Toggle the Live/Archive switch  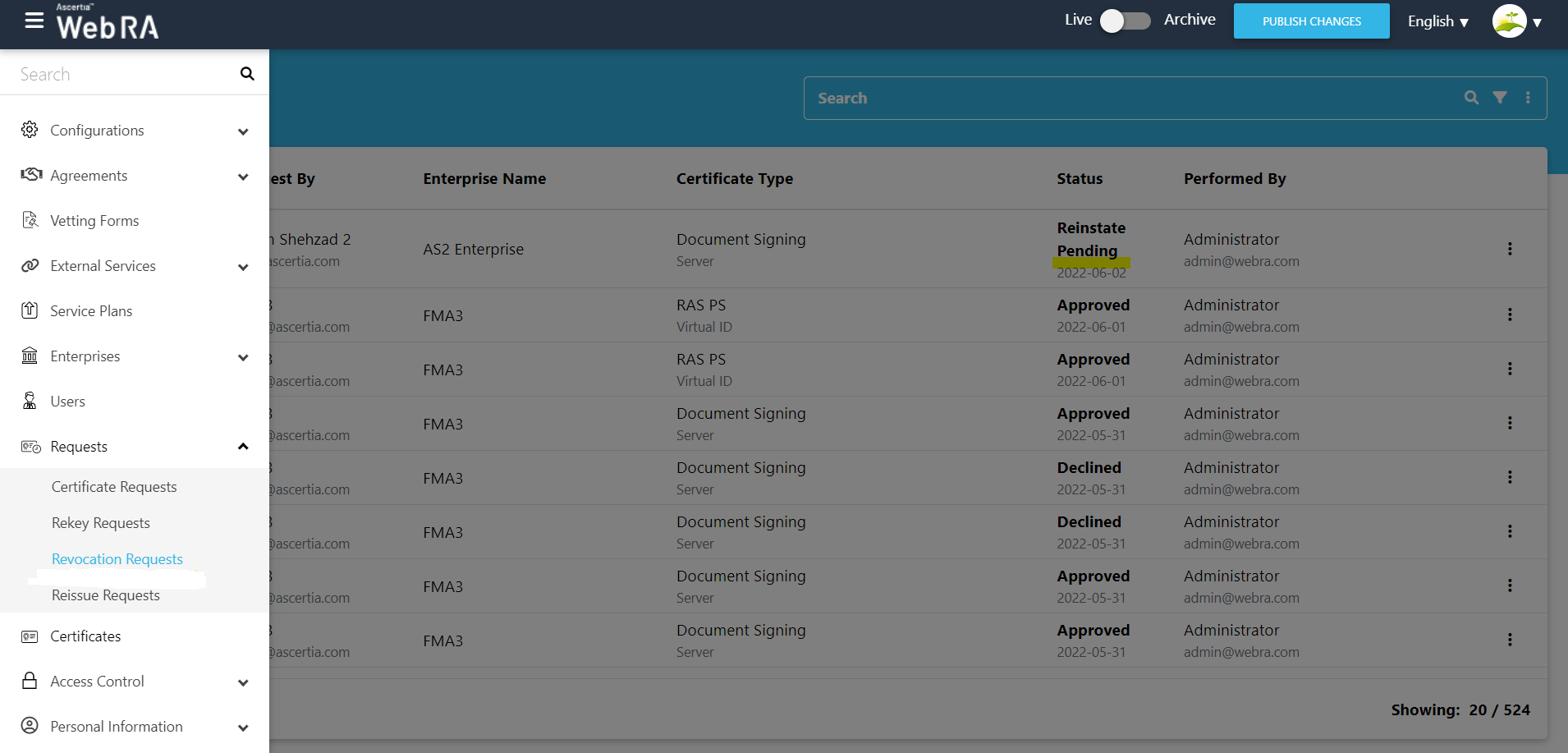[1126, 21]
